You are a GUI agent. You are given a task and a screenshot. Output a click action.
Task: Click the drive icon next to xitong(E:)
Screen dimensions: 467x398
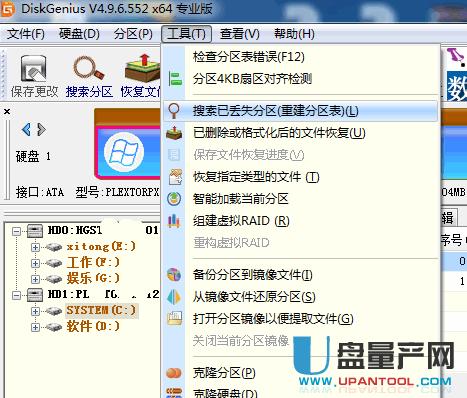coord(54,247)
